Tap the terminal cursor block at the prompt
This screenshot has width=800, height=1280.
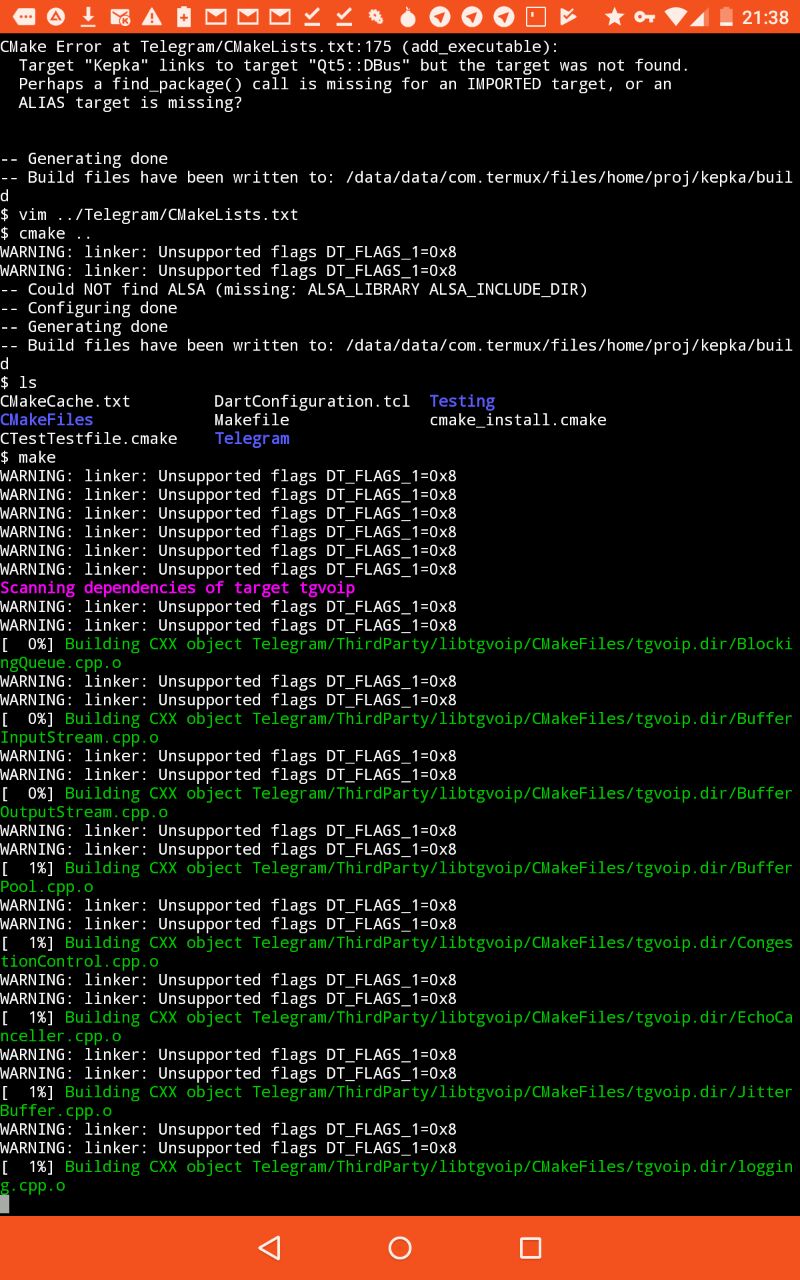point(4,1203)
